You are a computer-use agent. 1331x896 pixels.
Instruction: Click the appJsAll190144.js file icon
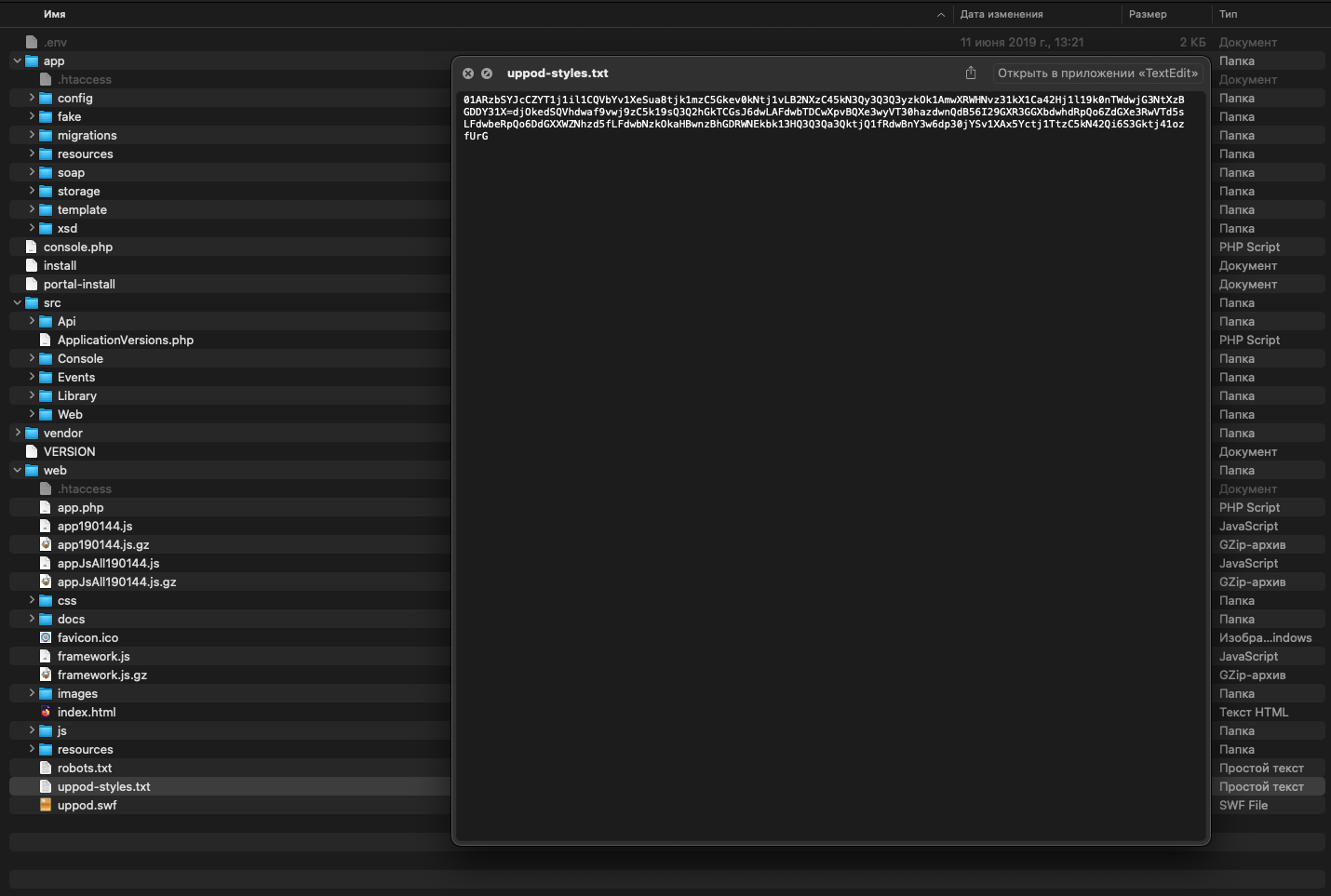pos(46,563)
